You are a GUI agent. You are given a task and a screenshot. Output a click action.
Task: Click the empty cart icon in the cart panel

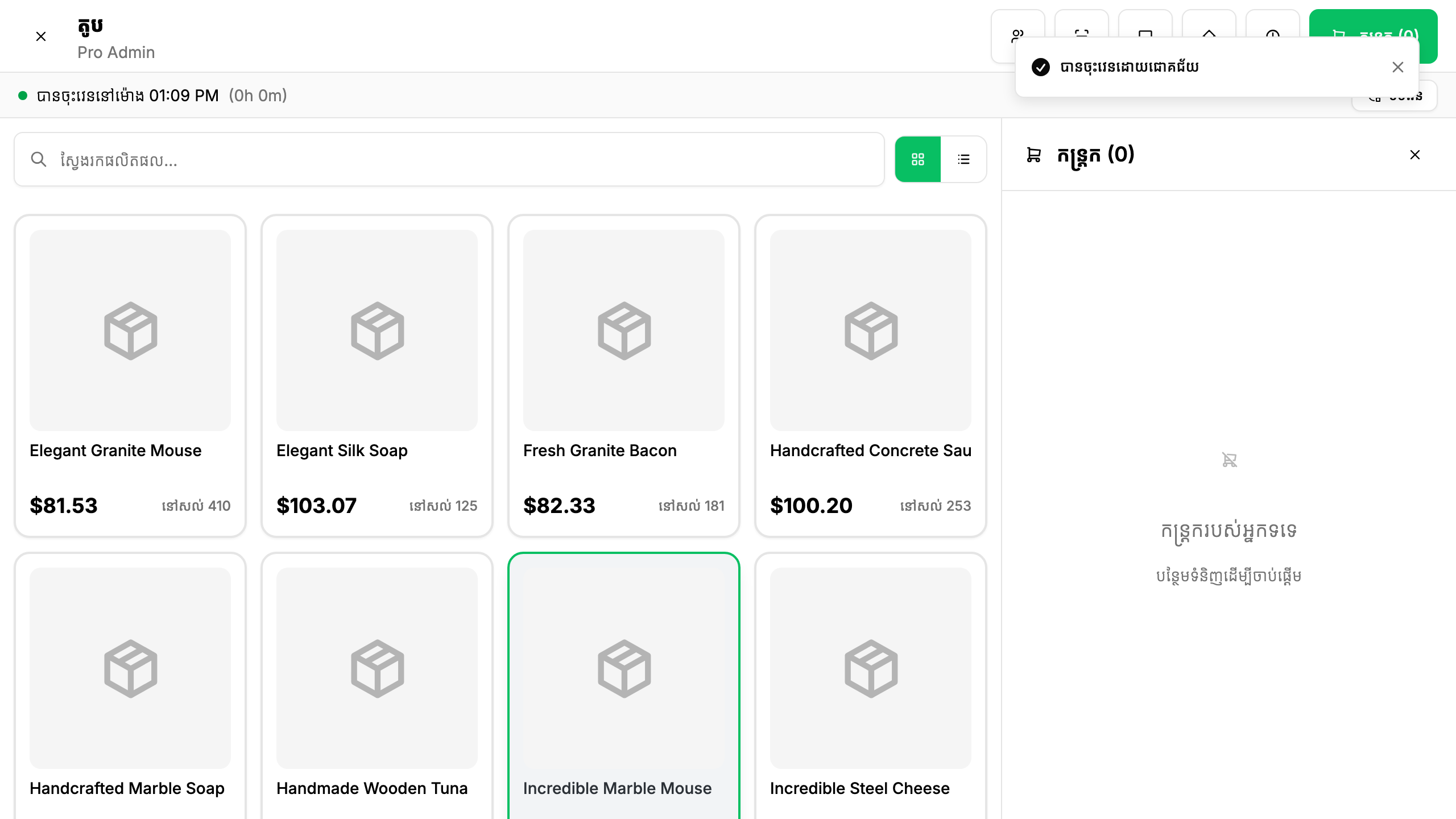pos(1229,460)
